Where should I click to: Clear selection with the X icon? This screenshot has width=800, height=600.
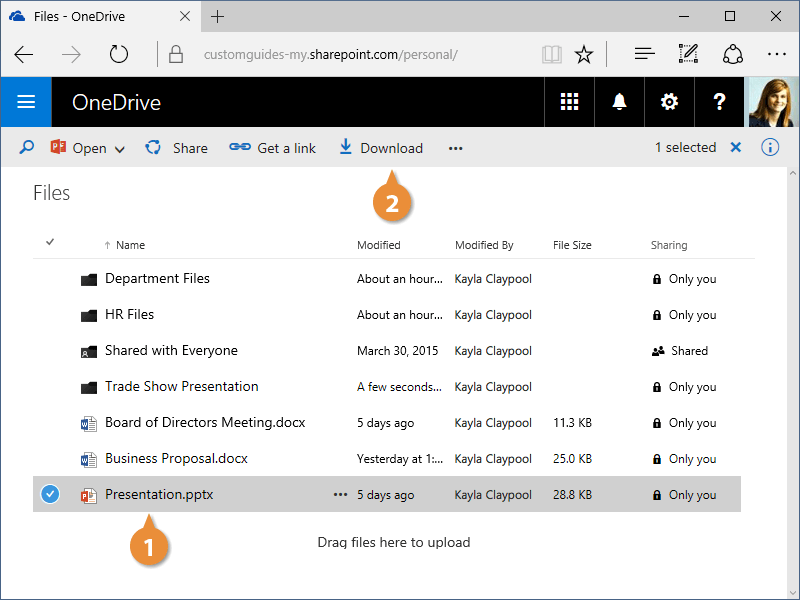[x=736, y=148]
